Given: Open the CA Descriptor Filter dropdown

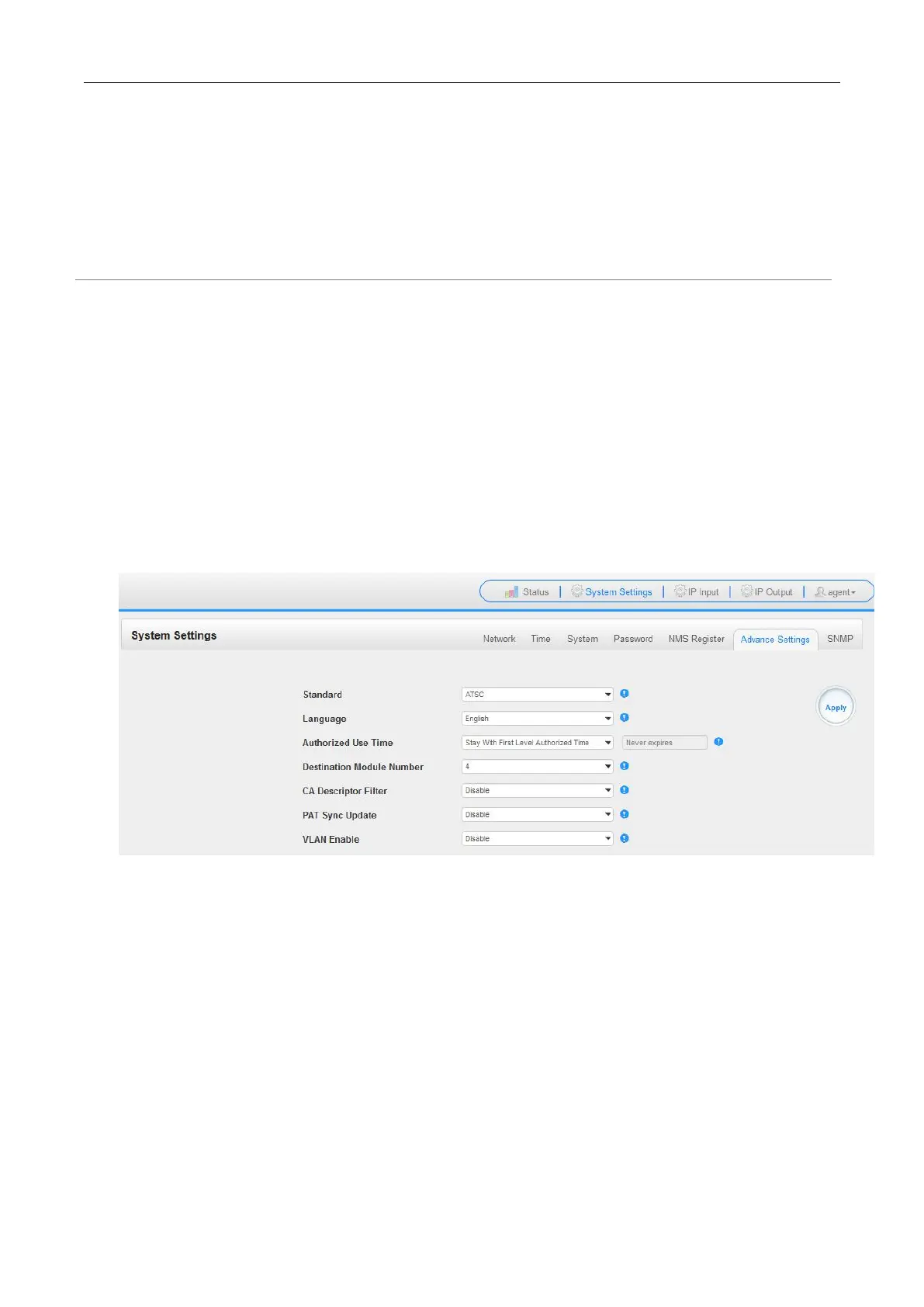Looking at the screenshot, I should [537, 791].
